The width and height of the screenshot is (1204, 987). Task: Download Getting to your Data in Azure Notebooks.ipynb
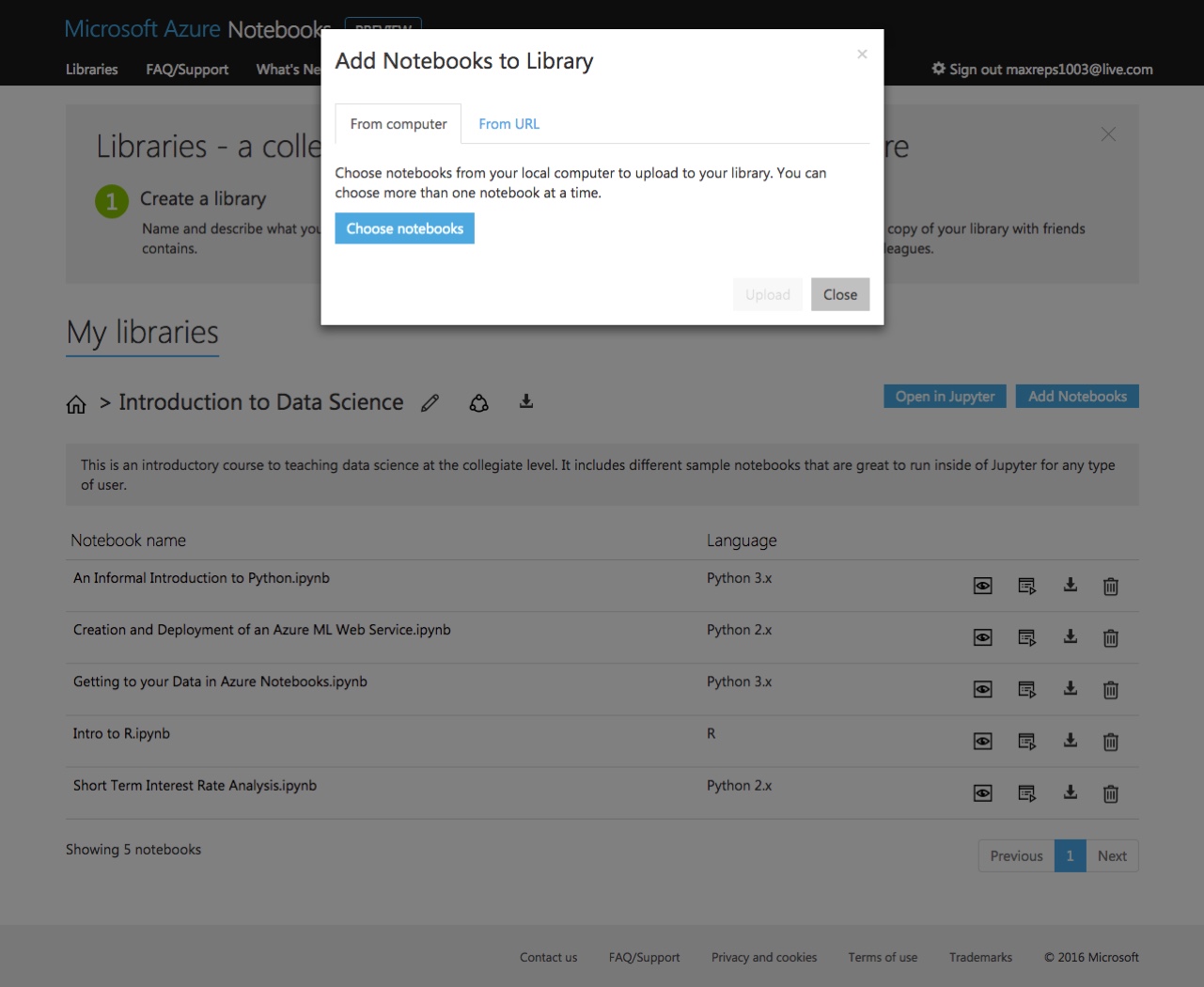click(1070, 688)
